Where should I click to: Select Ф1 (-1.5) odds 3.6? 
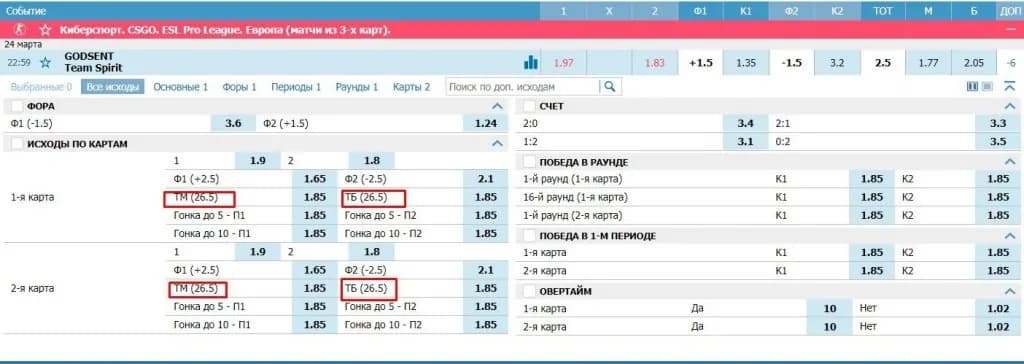point(233,124)
